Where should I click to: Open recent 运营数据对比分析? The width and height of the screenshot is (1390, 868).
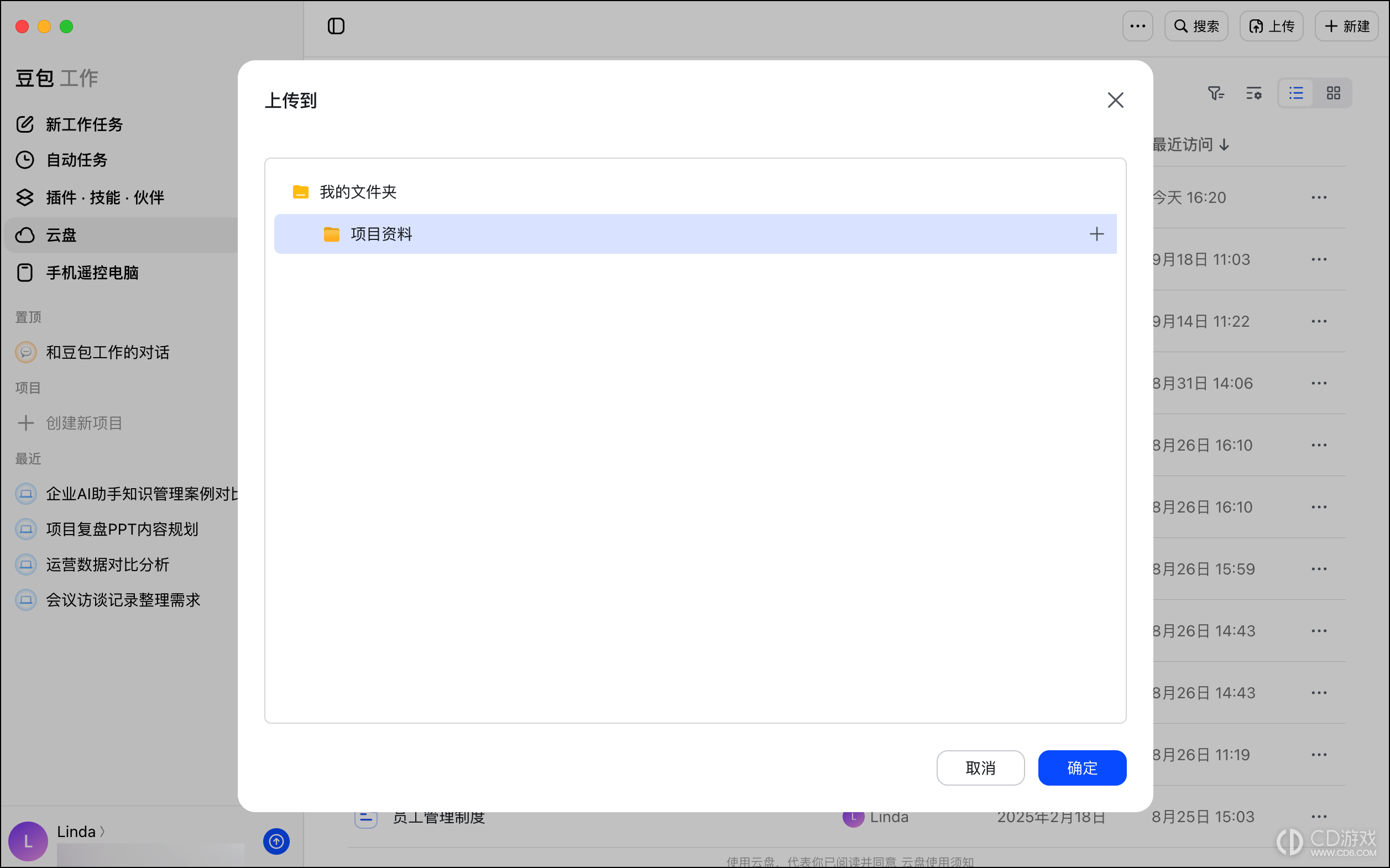[92, 564]
